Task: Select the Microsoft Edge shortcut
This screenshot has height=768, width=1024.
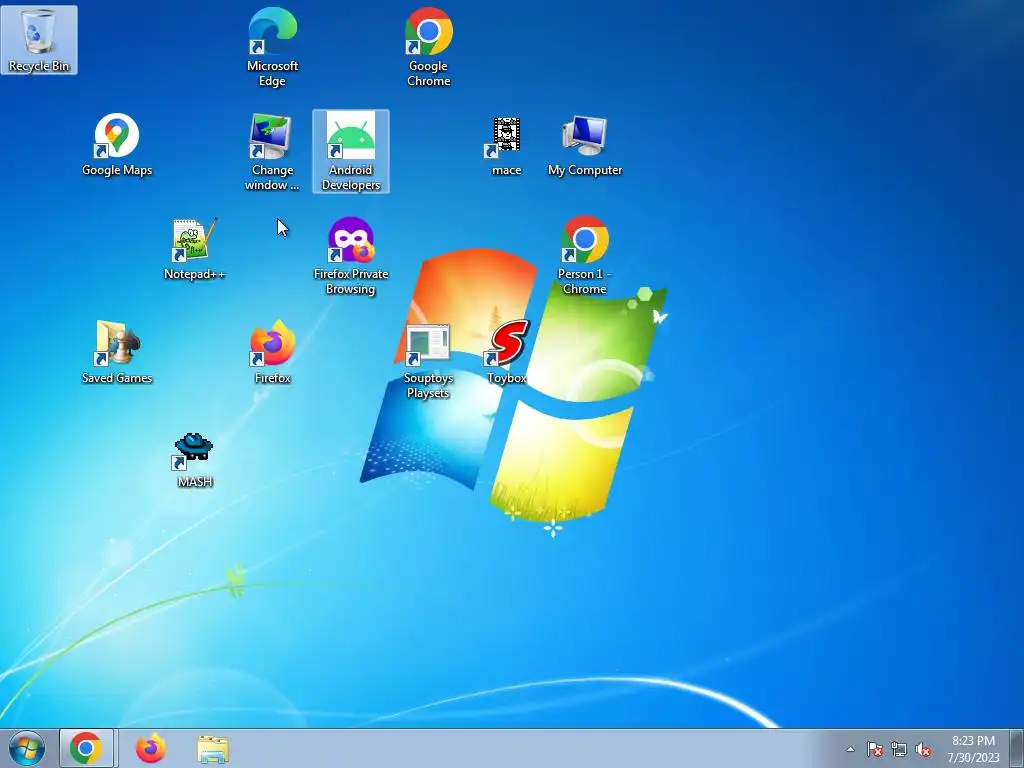Action: (272, 47)
